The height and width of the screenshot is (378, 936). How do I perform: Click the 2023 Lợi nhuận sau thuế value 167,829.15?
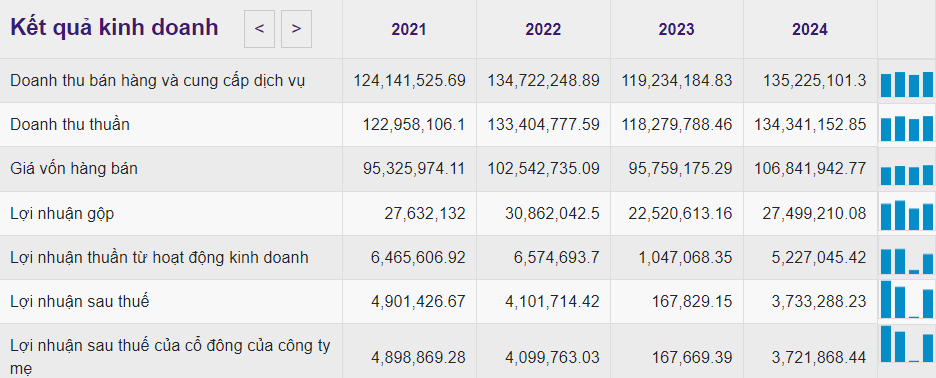(x=689, y=302)
